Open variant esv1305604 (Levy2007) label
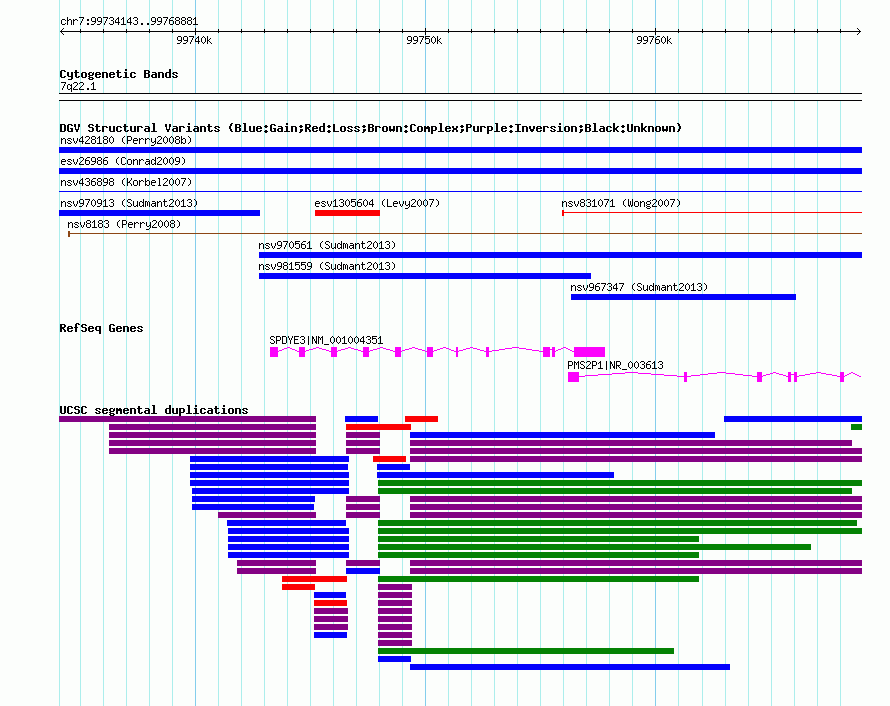Screen dimensions: 890x706 tap(377, 203)
